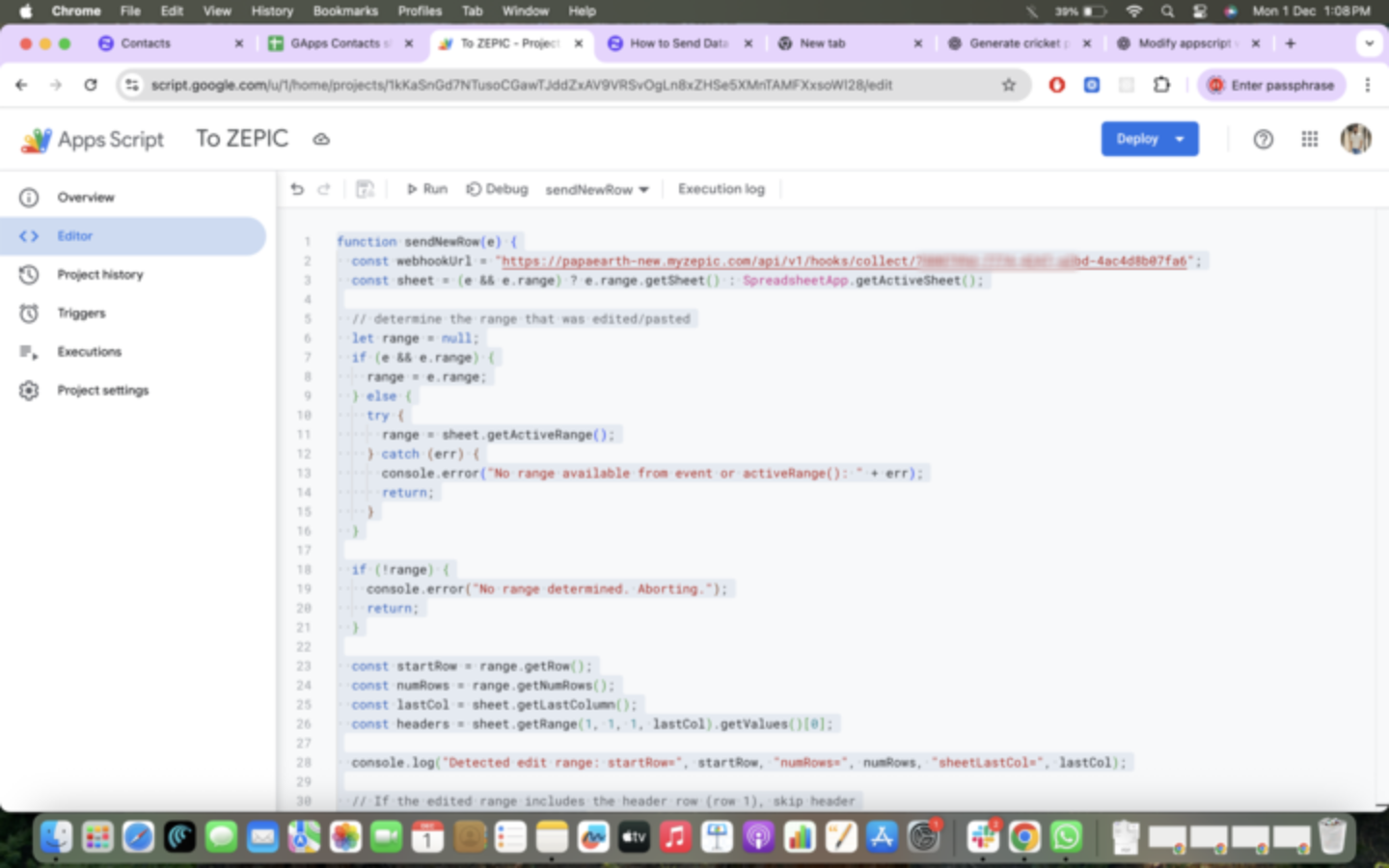The image size is (1389, 868).
Task: Open the Google account profile avatar
Action: pyautogui.click(x=1355, y=139)
